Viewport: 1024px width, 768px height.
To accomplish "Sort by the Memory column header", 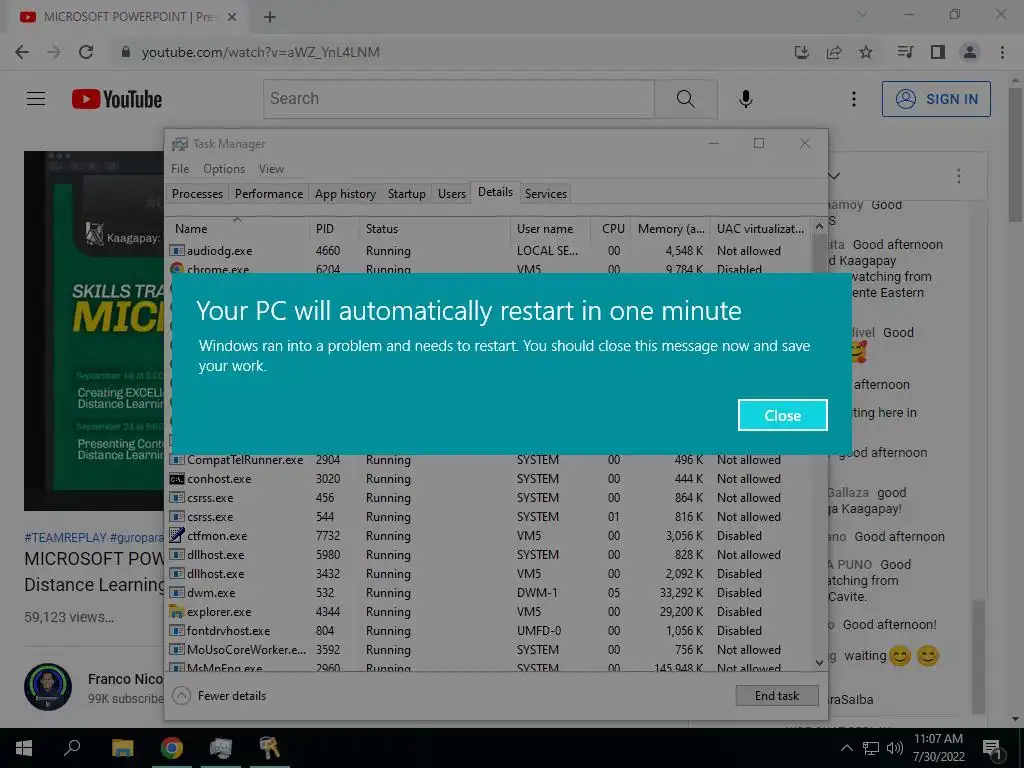I will [x=670, y=229].
